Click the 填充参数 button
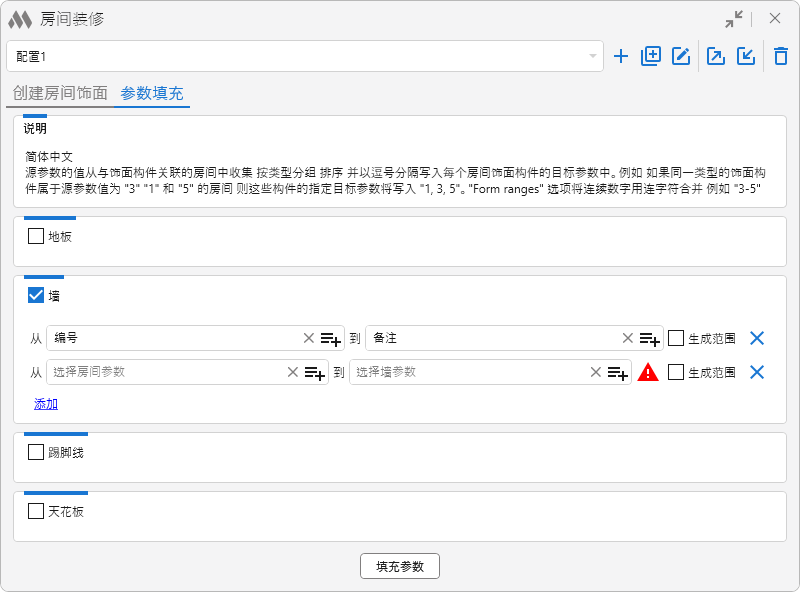Image resolution: width=800 pixels, height=592 pixels. (400, 566)
